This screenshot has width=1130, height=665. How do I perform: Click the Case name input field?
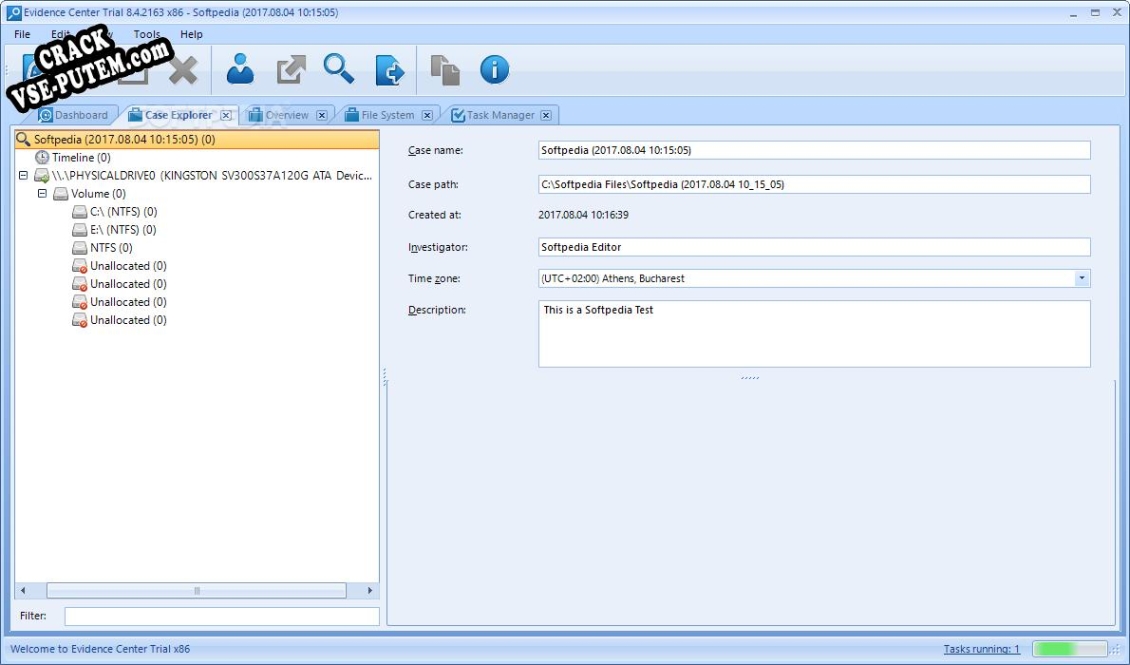click(x=814, y=150)
